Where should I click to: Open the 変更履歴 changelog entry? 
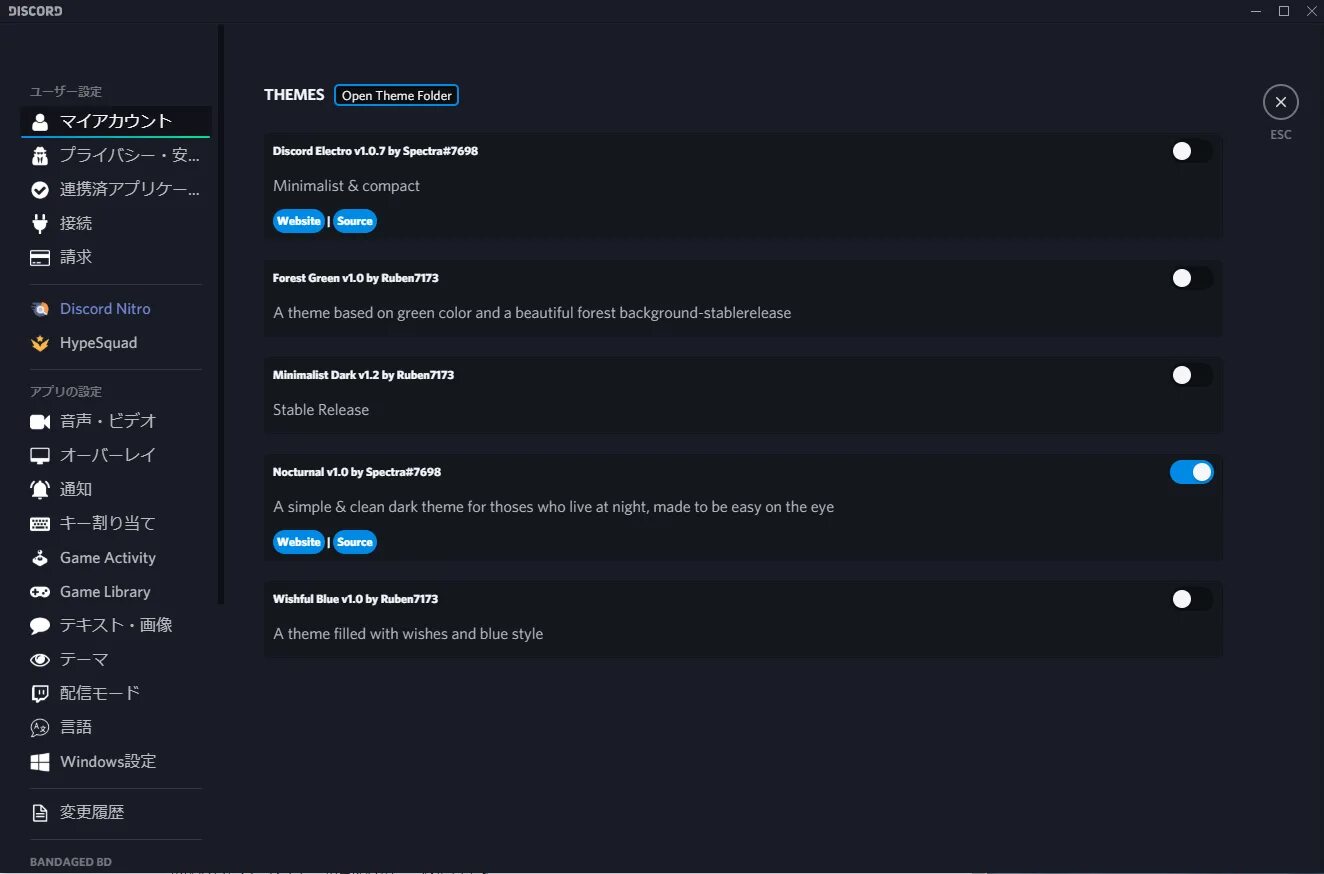point(116,813)
